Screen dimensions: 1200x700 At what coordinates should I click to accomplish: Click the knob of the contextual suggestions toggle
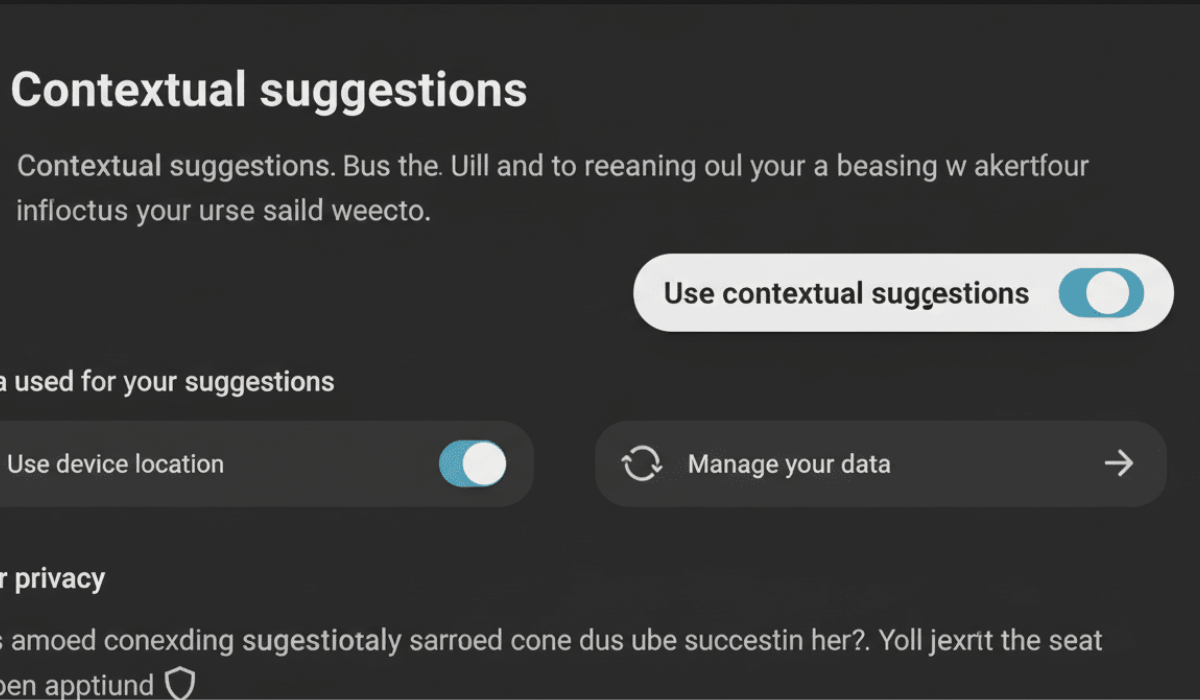[x=1109, y=294]
